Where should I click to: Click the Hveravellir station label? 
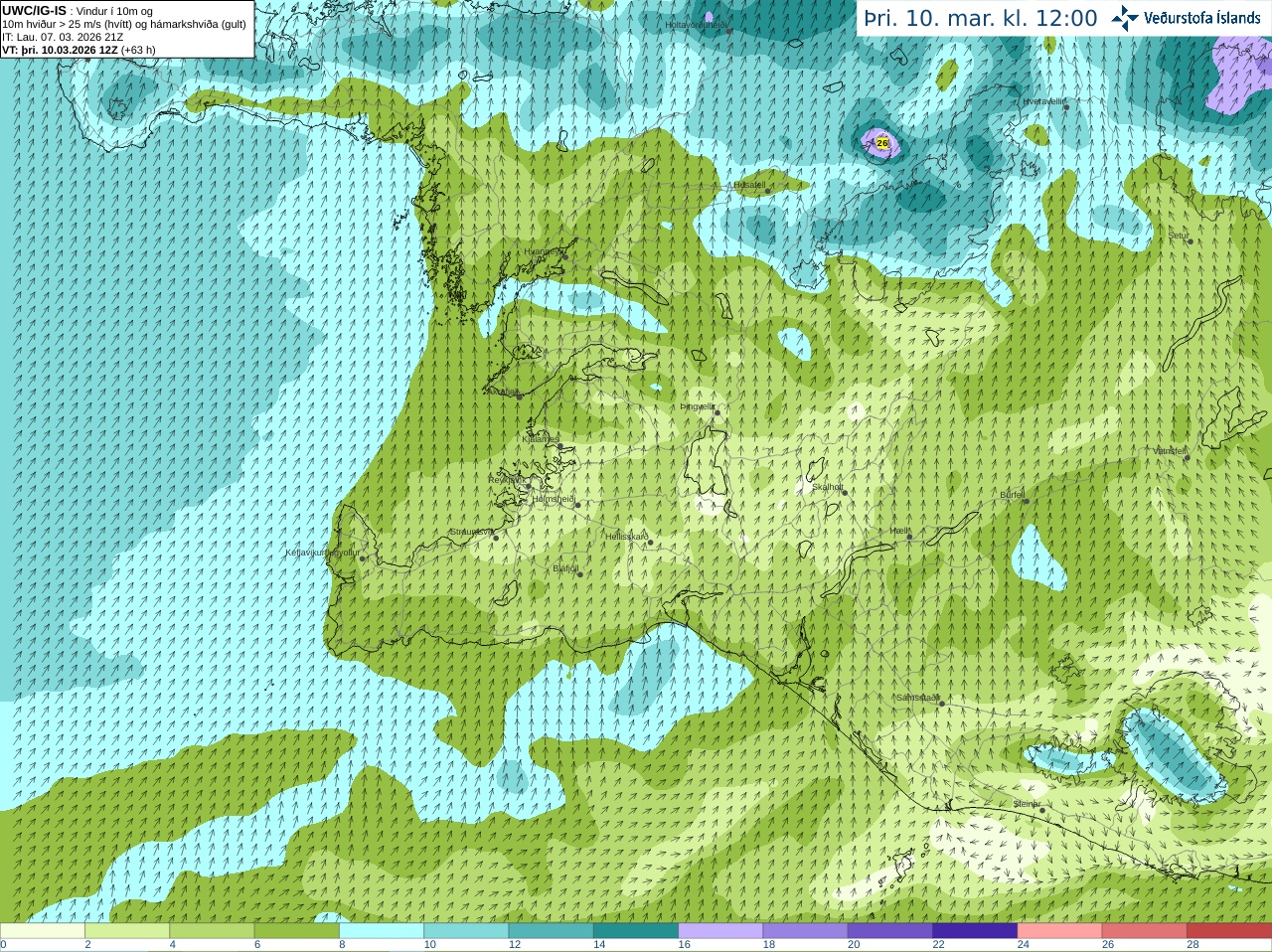(1043, 100)
